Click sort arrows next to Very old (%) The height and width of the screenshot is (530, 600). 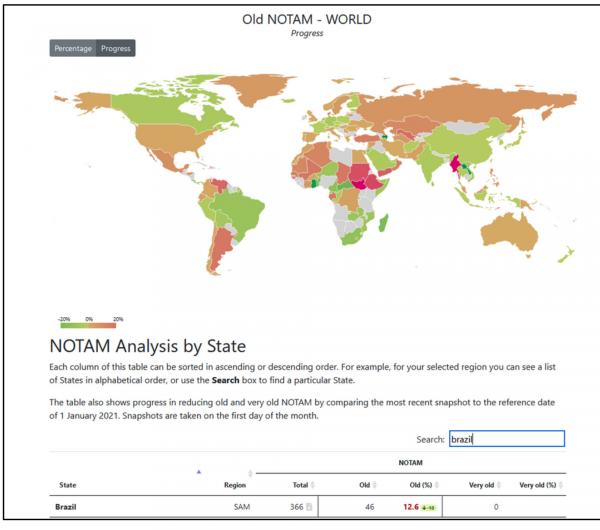point(561,485)
